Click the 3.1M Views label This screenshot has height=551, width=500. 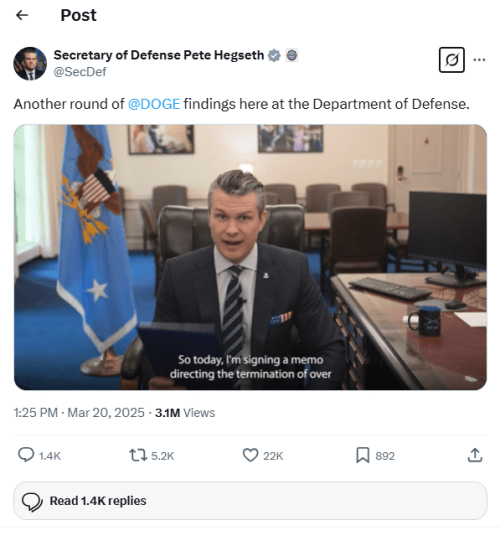coord(185,413)
